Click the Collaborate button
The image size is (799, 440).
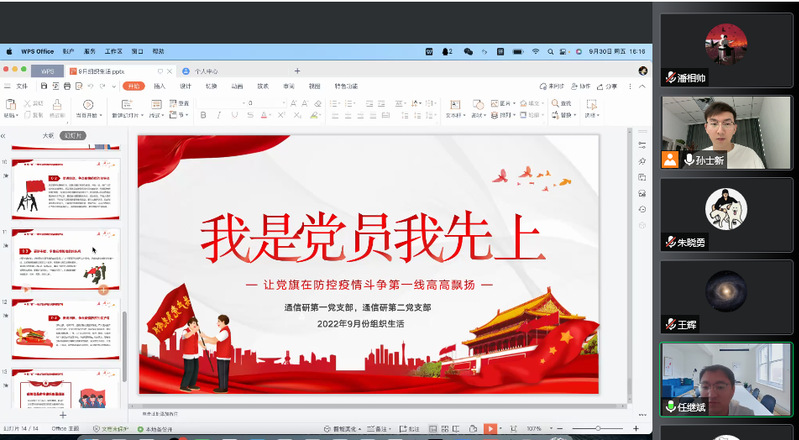coord(581,86)
